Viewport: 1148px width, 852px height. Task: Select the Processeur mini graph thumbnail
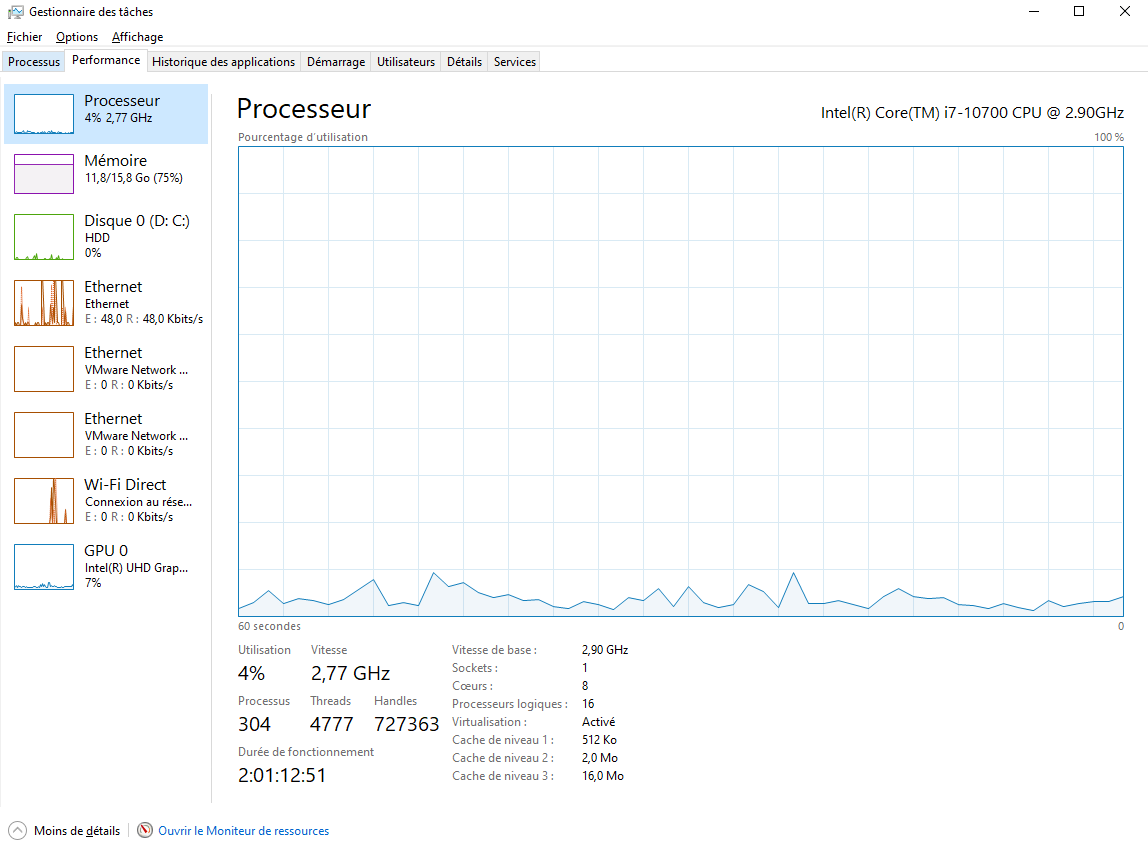click(x=44, y=115)
